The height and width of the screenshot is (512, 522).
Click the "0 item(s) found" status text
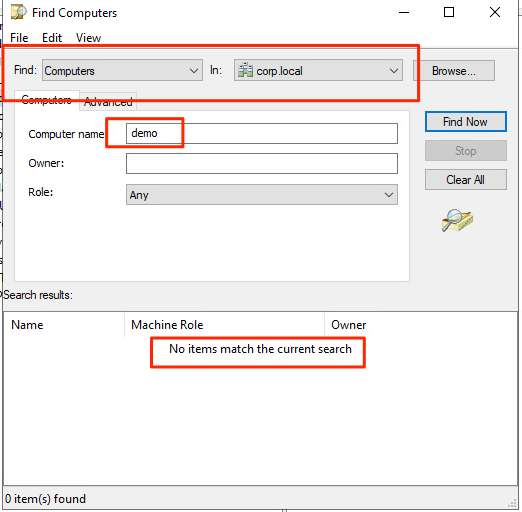(45, 499)
